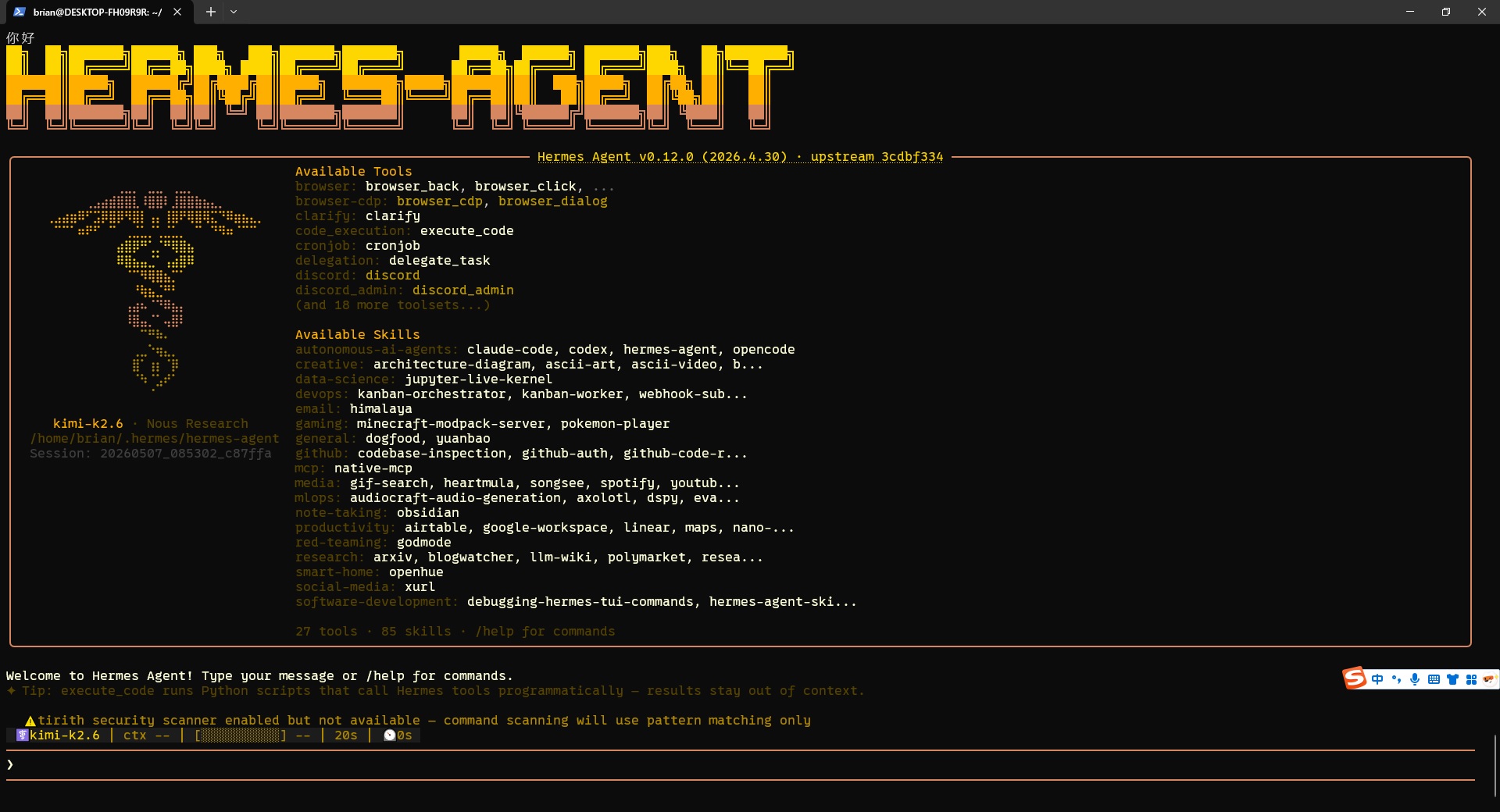Toggle the IME punctuation mode icon

pos(1396,679)
